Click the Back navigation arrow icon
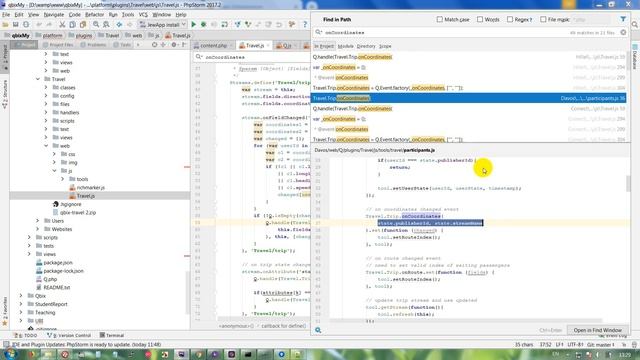 119,25
